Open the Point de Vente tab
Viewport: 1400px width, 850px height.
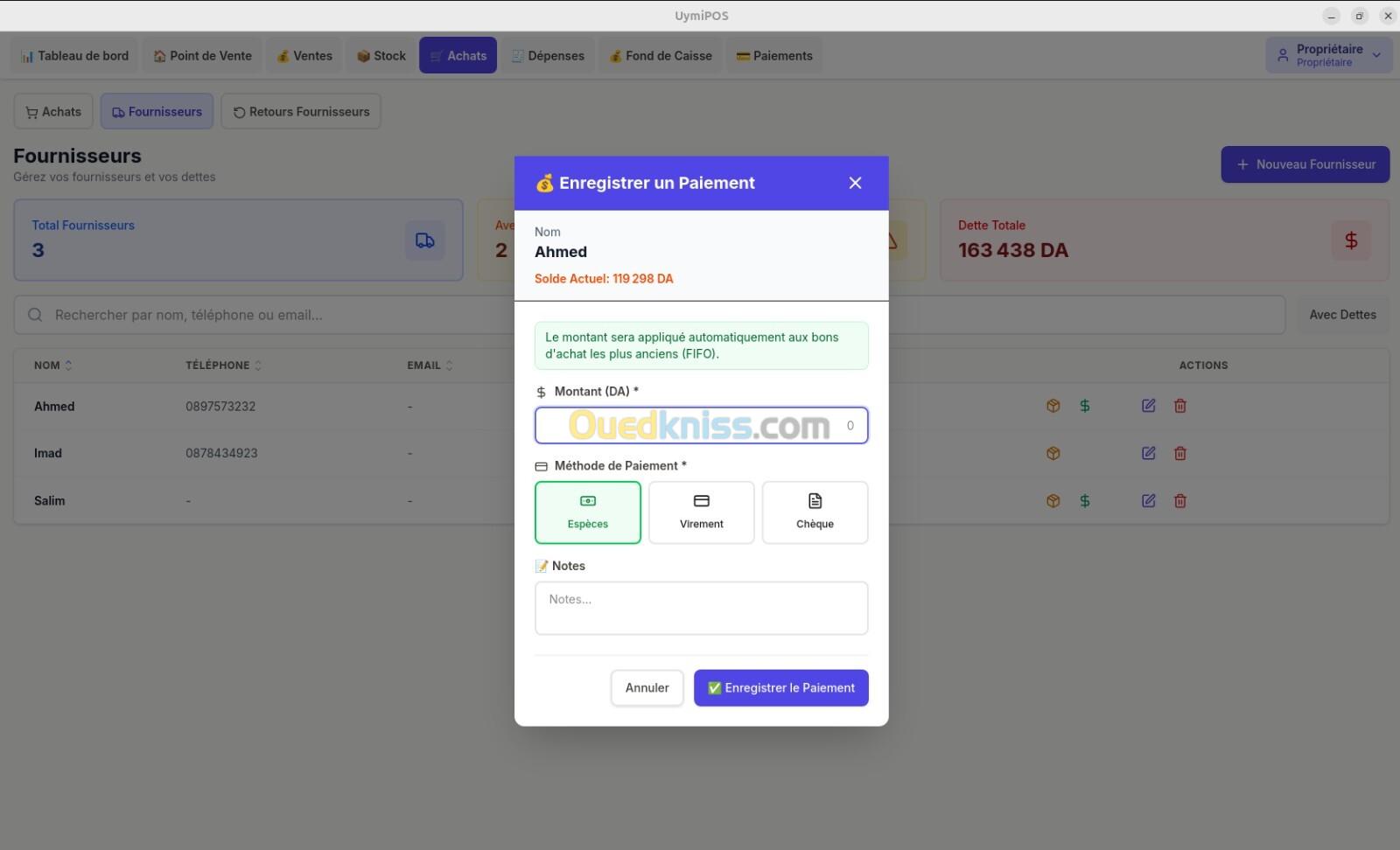pyautogui.click(x=202, y=55)
